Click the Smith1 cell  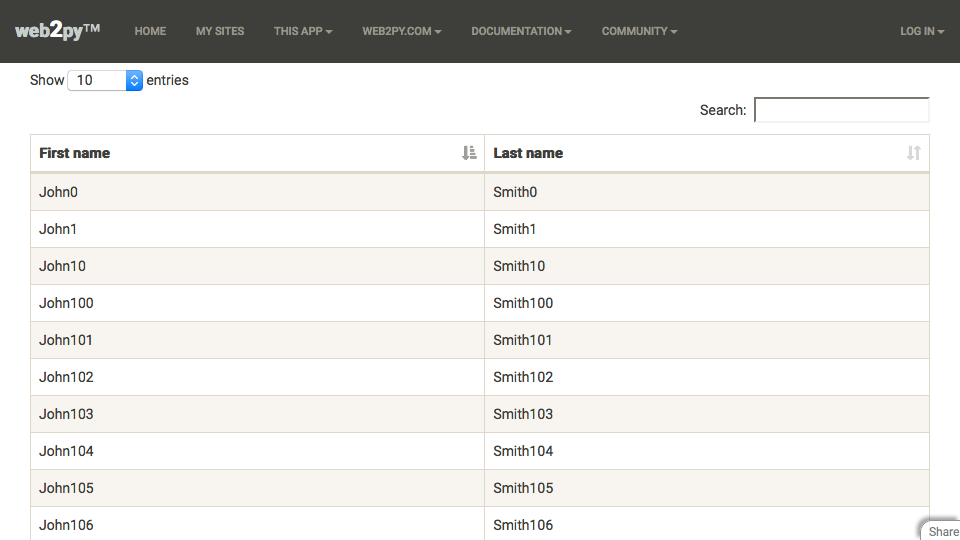(x=707, y=229)
